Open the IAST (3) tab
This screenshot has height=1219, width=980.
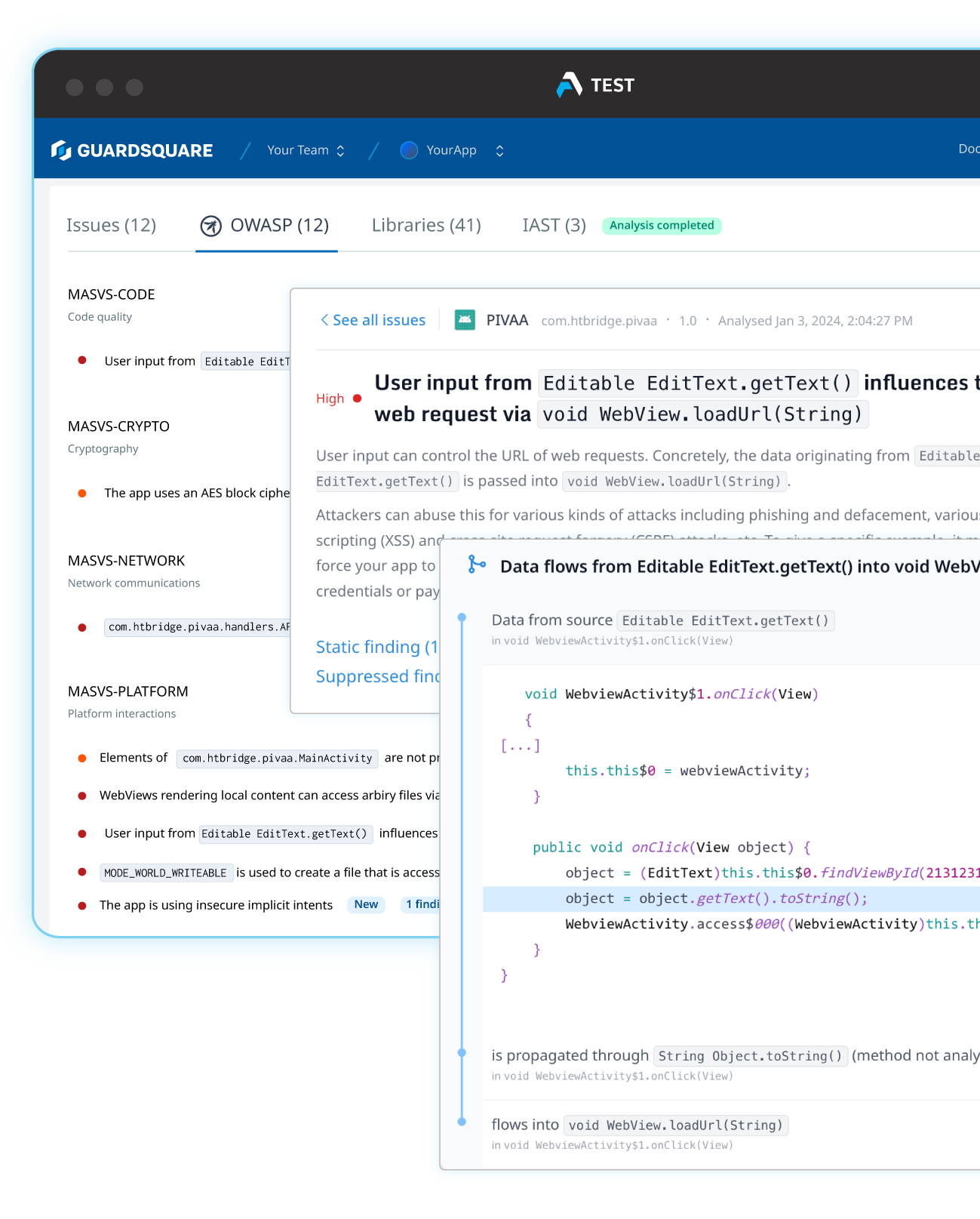(x=554, y=225)
